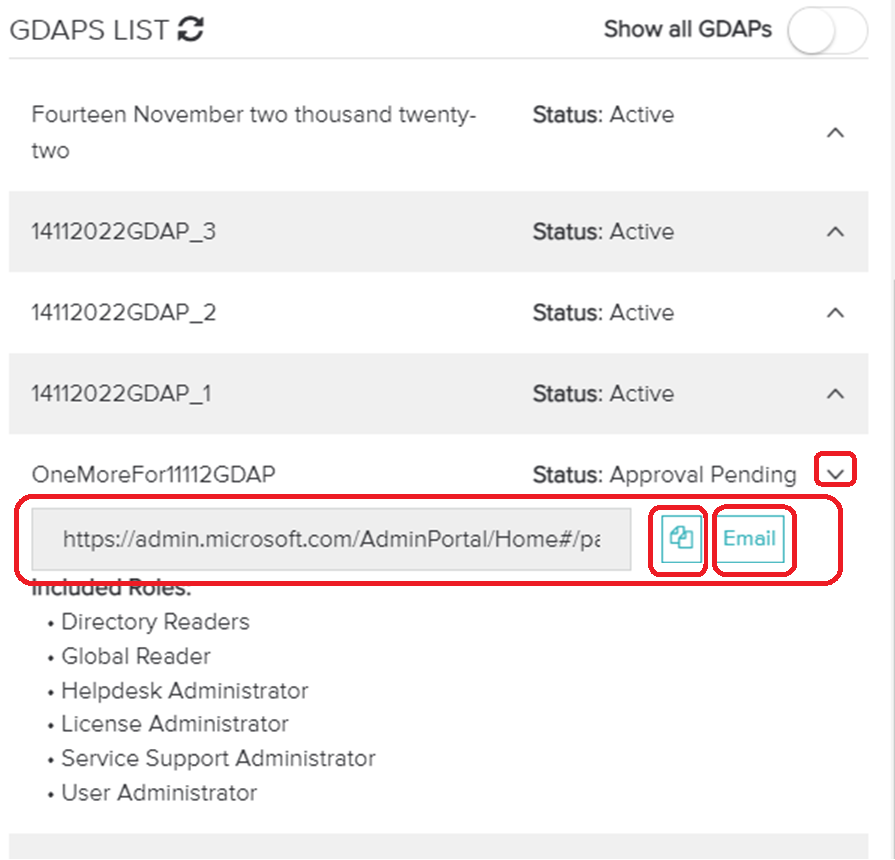Screen dimensions: 895x860
Task: Toggle visibility of all GDAP relationships
Action: (x=826, y=31)
